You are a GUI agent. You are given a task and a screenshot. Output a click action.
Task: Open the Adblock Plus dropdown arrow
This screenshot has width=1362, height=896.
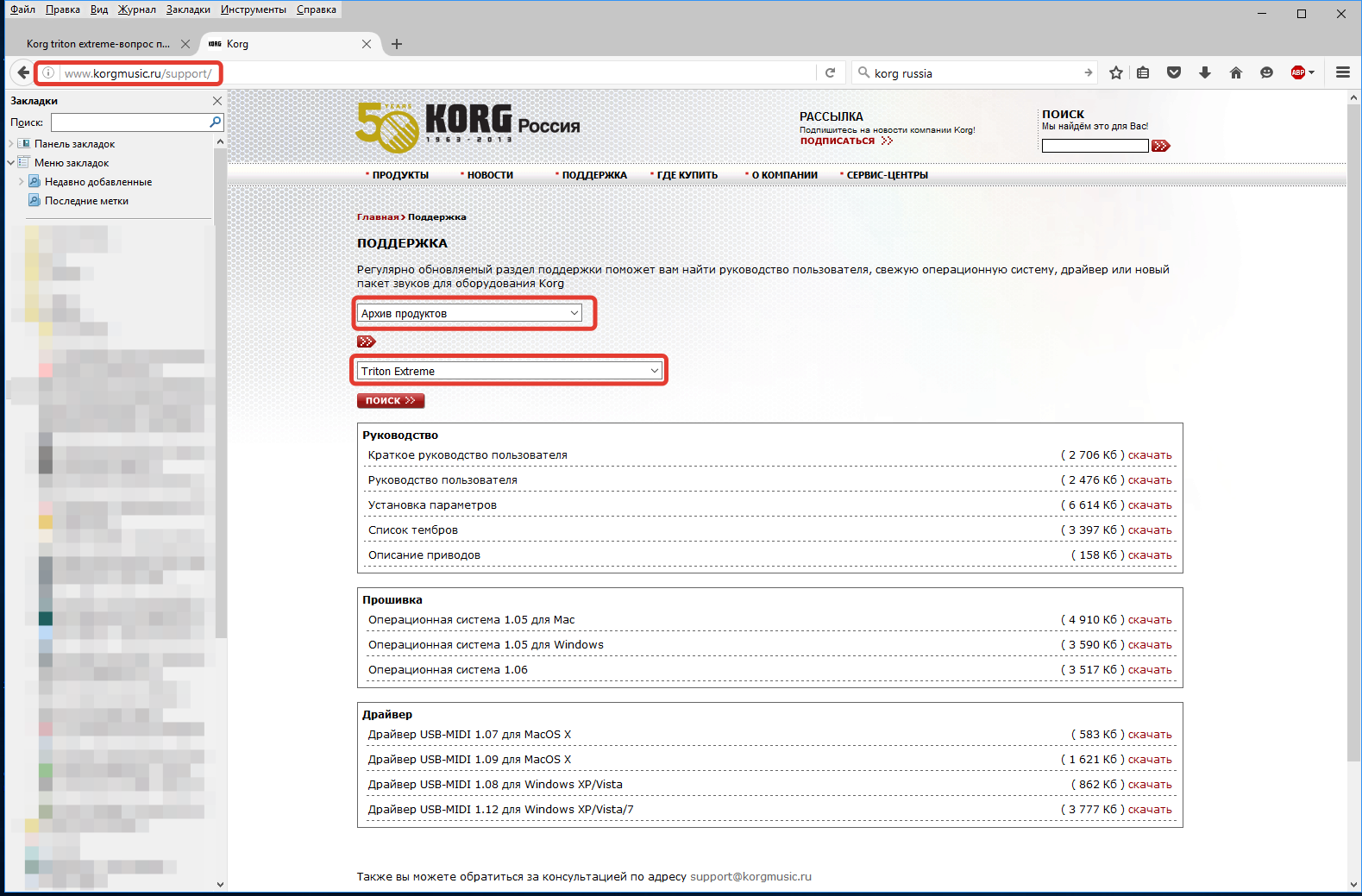pyautogui.click(x=1312, y=73)
